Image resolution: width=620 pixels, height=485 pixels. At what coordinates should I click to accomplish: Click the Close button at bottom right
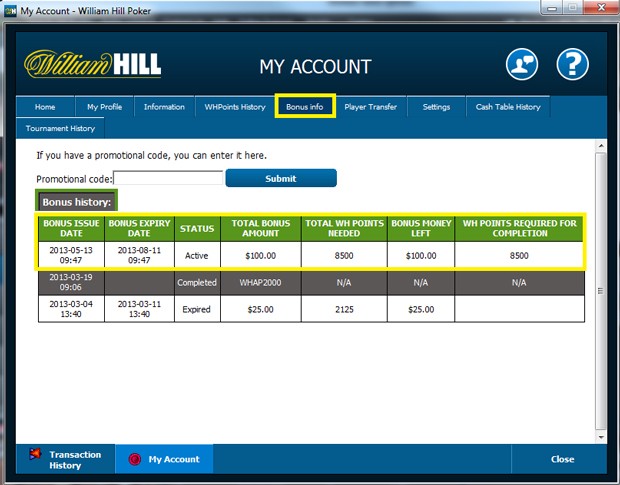click(562, 459)
